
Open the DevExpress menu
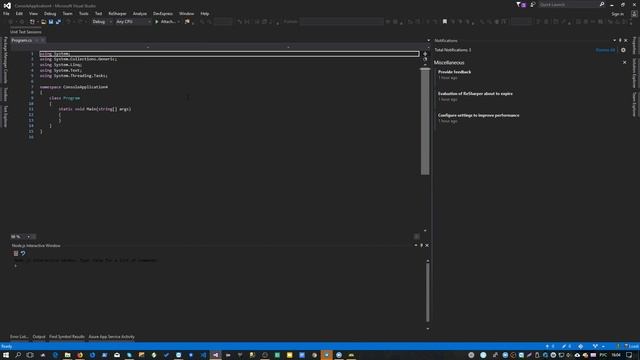click(163, 13)
